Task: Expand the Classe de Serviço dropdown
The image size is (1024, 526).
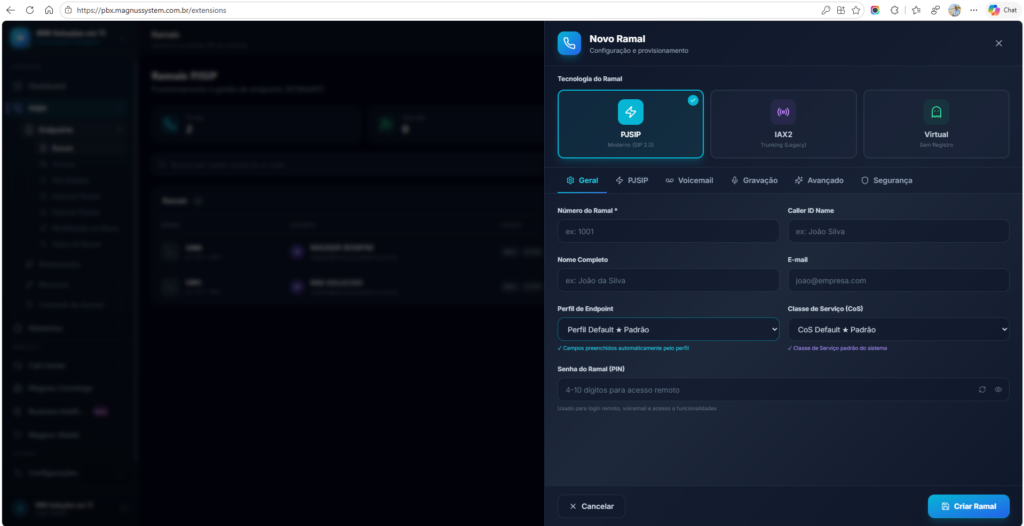Action: coord(899,329)
